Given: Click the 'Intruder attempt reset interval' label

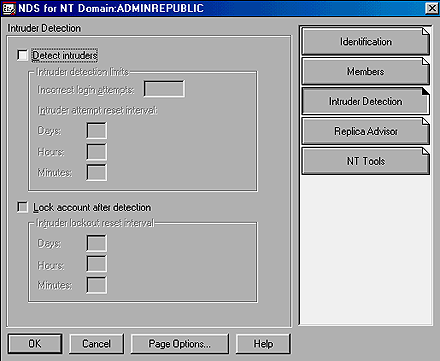Looking at the screenshot, I should pos(97,110).
